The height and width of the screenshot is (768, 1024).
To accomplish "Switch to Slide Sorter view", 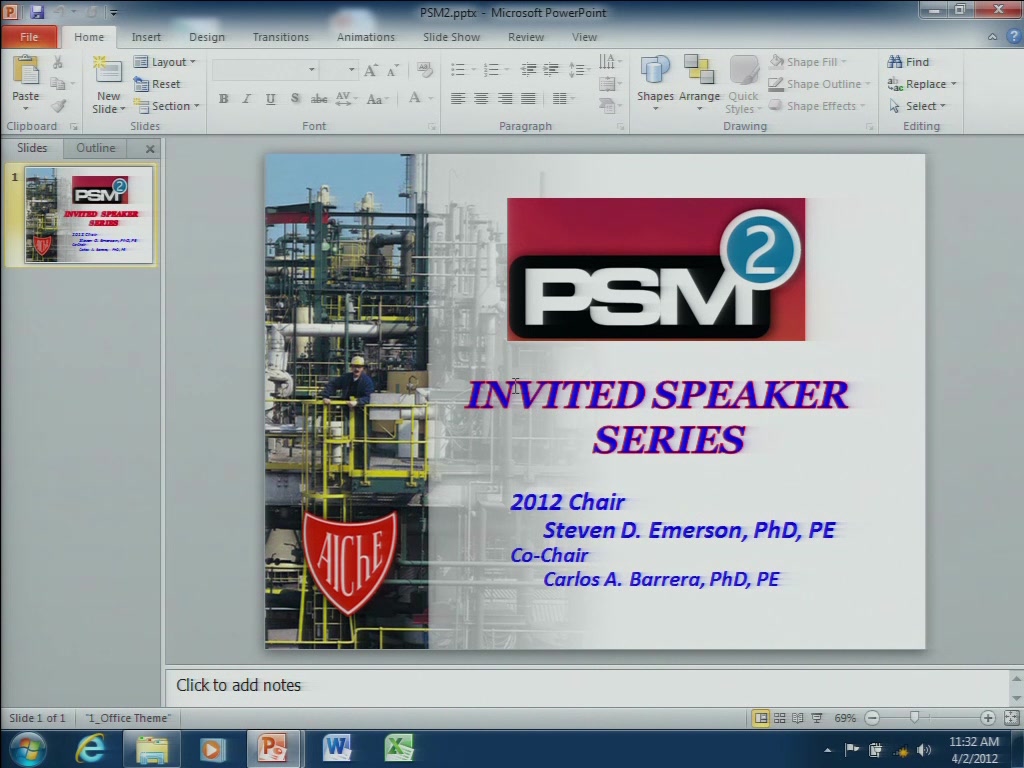I will point(780,718).
